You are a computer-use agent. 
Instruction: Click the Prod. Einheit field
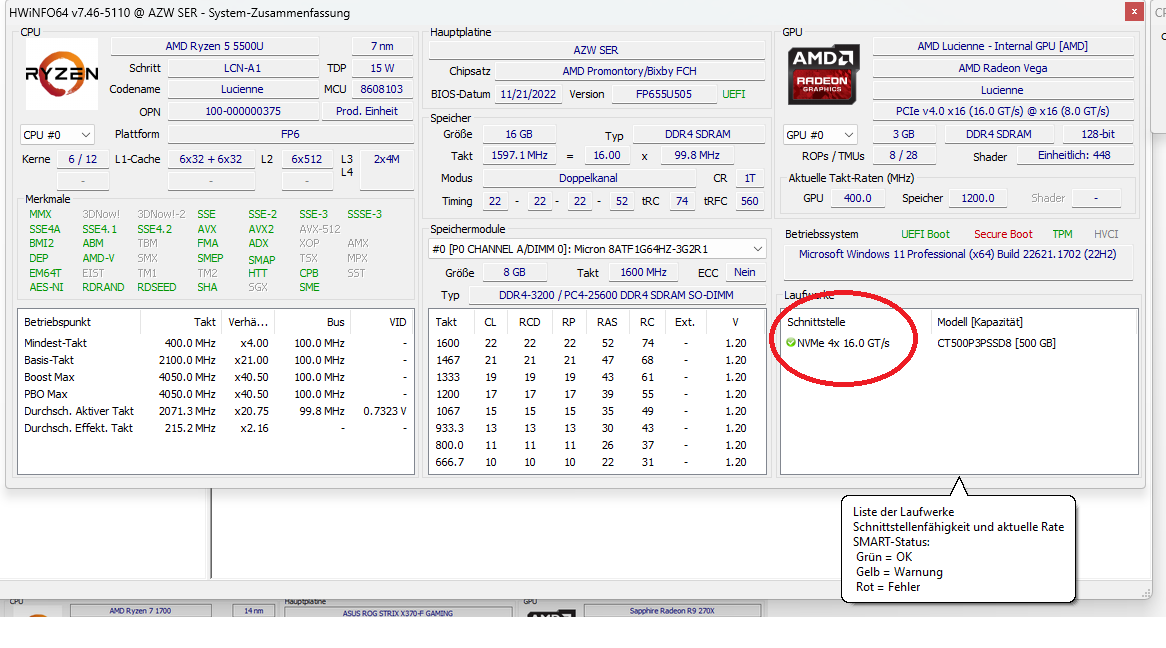click(x=367, y=111)
